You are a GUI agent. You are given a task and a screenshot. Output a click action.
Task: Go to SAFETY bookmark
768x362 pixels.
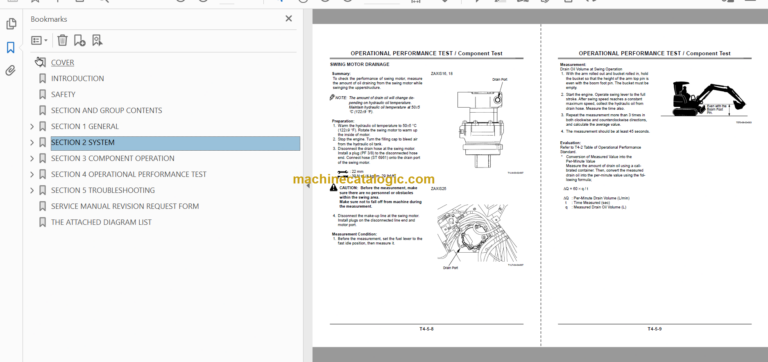click(63, 95)
